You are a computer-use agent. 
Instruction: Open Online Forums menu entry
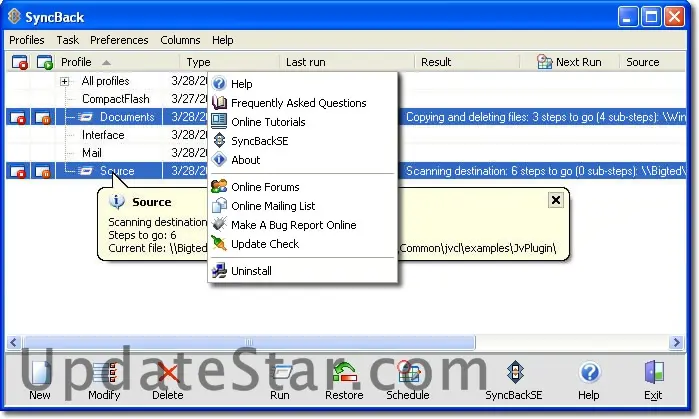303,187
